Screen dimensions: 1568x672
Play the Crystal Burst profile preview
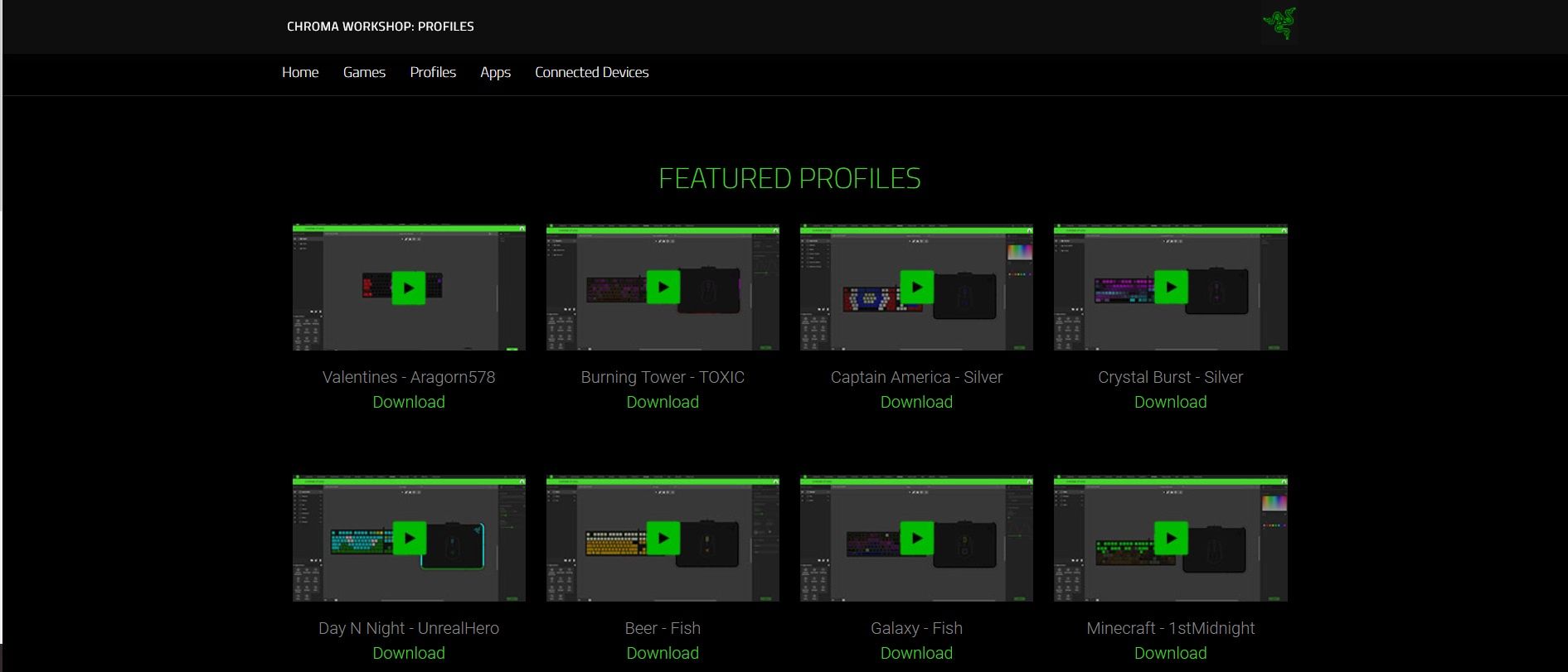[1171, 288]
